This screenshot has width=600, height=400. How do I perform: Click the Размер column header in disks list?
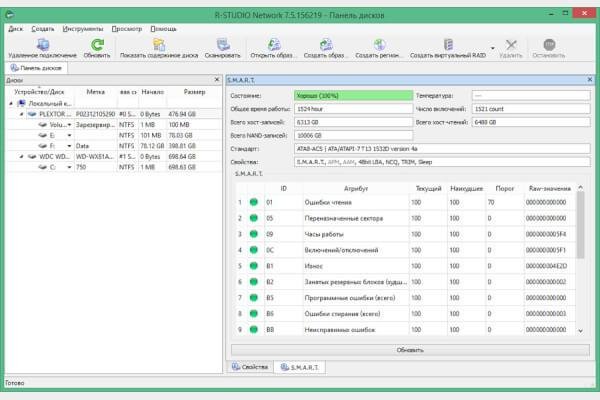(194, 92)
